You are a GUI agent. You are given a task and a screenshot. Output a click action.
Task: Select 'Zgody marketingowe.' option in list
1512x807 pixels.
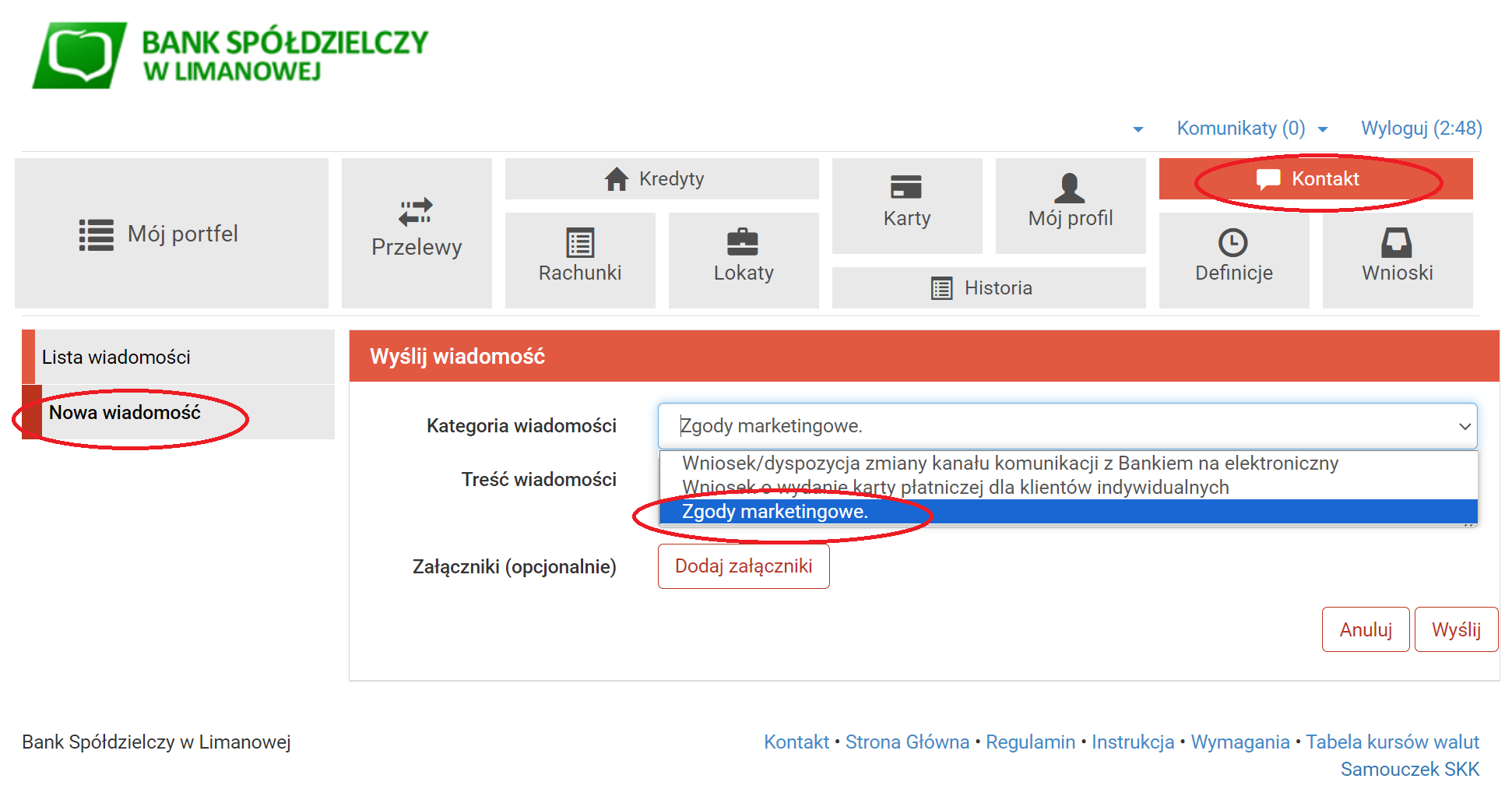pos(775,512)
